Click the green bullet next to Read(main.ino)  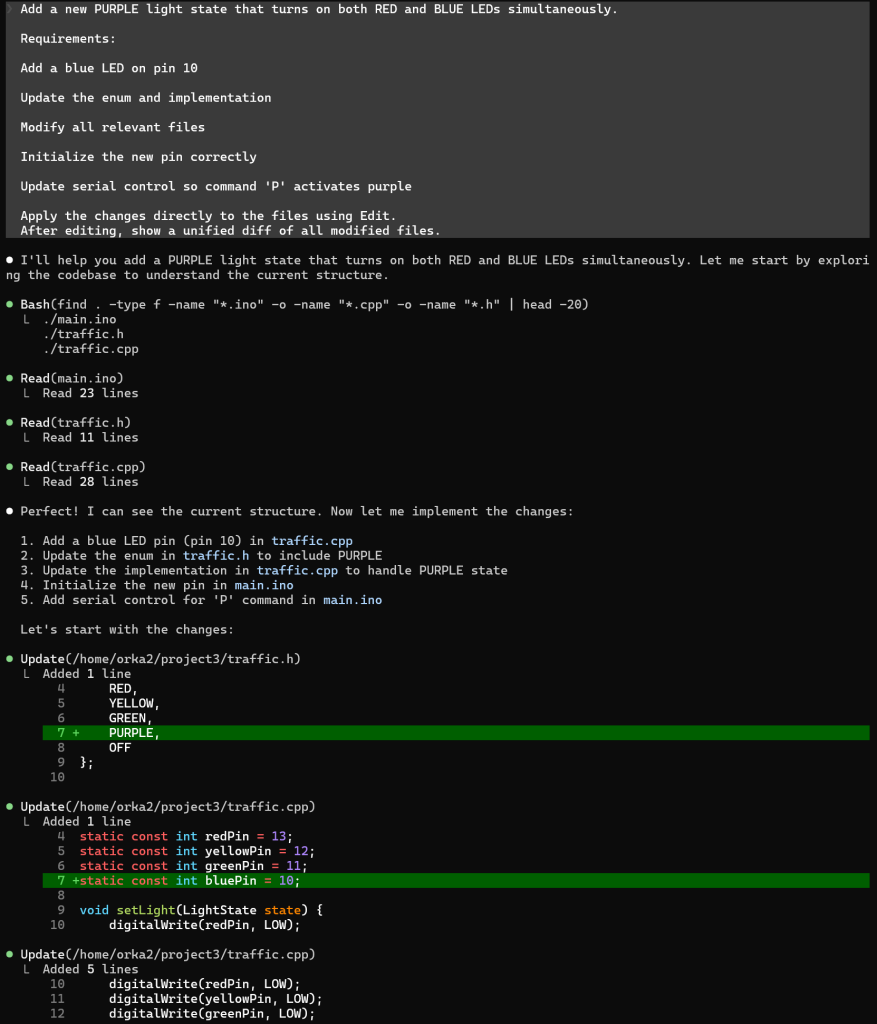[9, 379]
